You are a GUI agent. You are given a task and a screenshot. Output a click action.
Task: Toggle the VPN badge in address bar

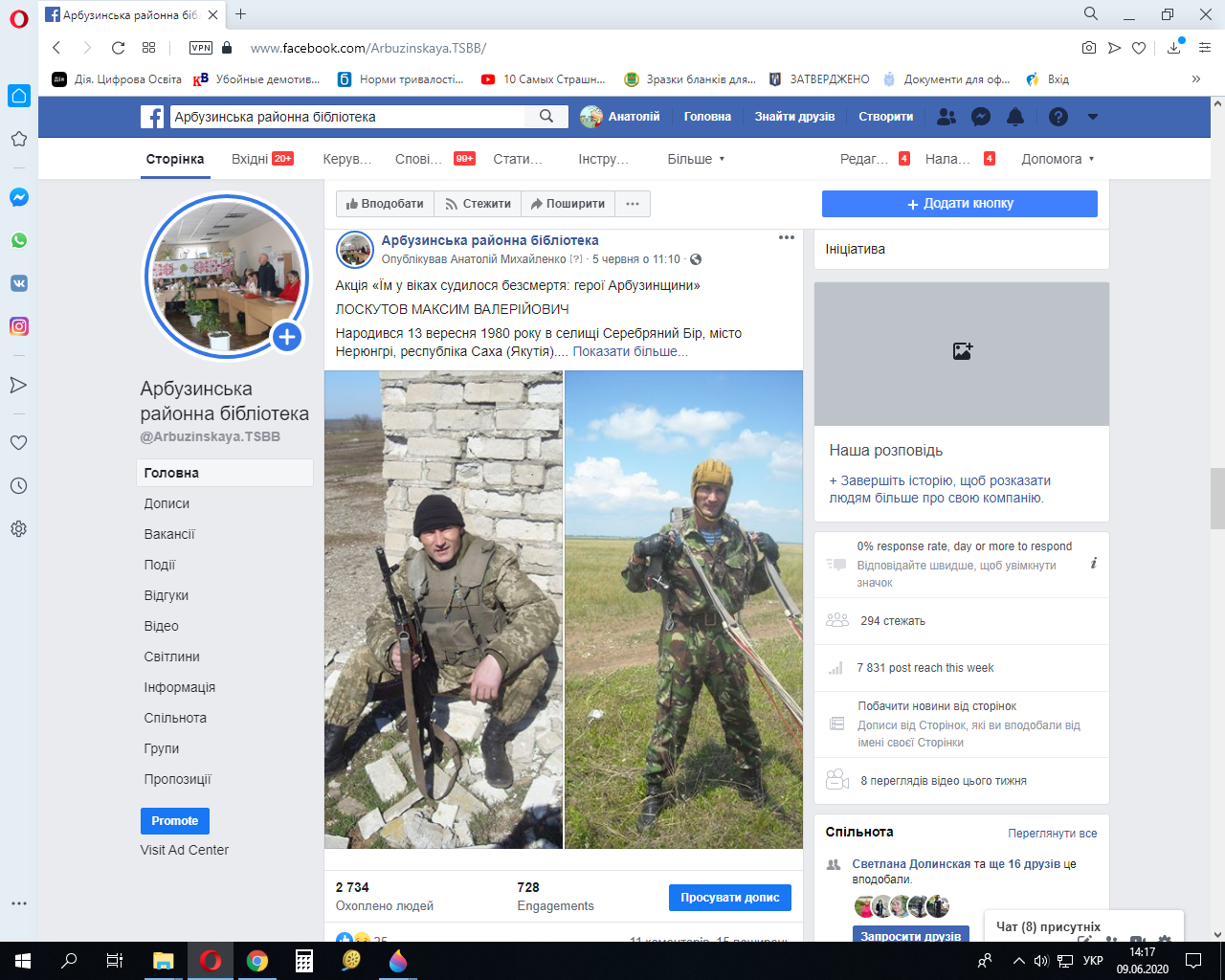[201, 48]
